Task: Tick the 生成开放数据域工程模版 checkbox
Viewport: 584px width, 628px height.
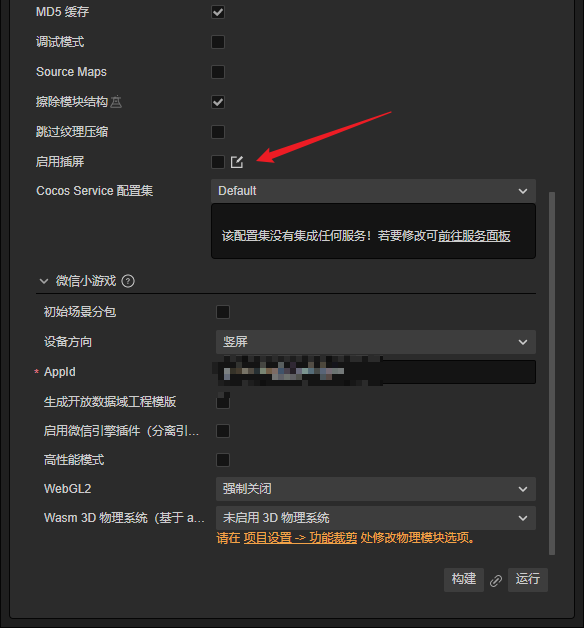Action: click(x=223, y=401)
